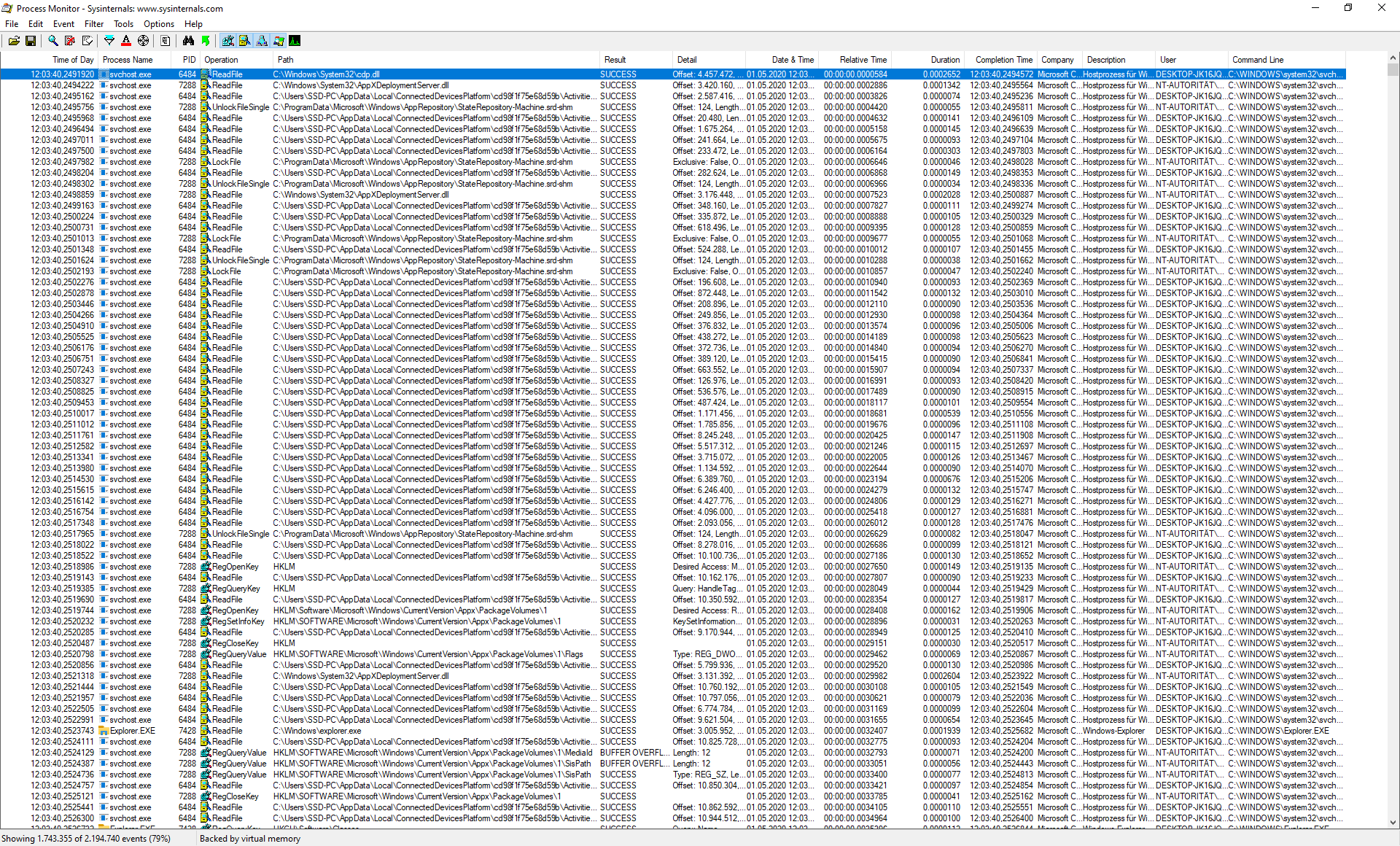Click the Highlight icon with red underline
Screen dimensions: 1400x846
coord(126,41)
